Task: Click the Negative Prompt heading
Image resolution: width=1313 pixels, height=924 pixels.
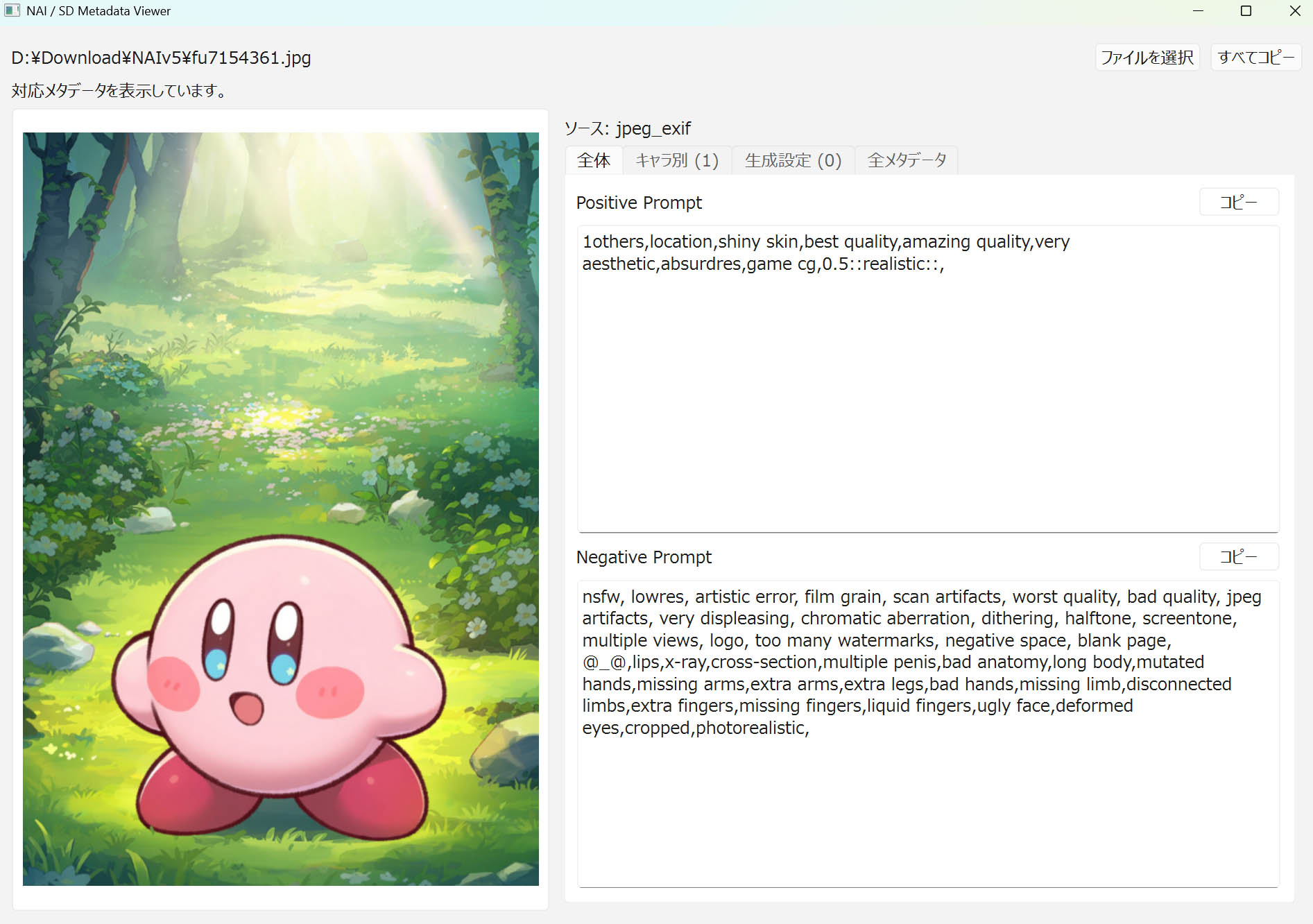Action: (644, 557)
